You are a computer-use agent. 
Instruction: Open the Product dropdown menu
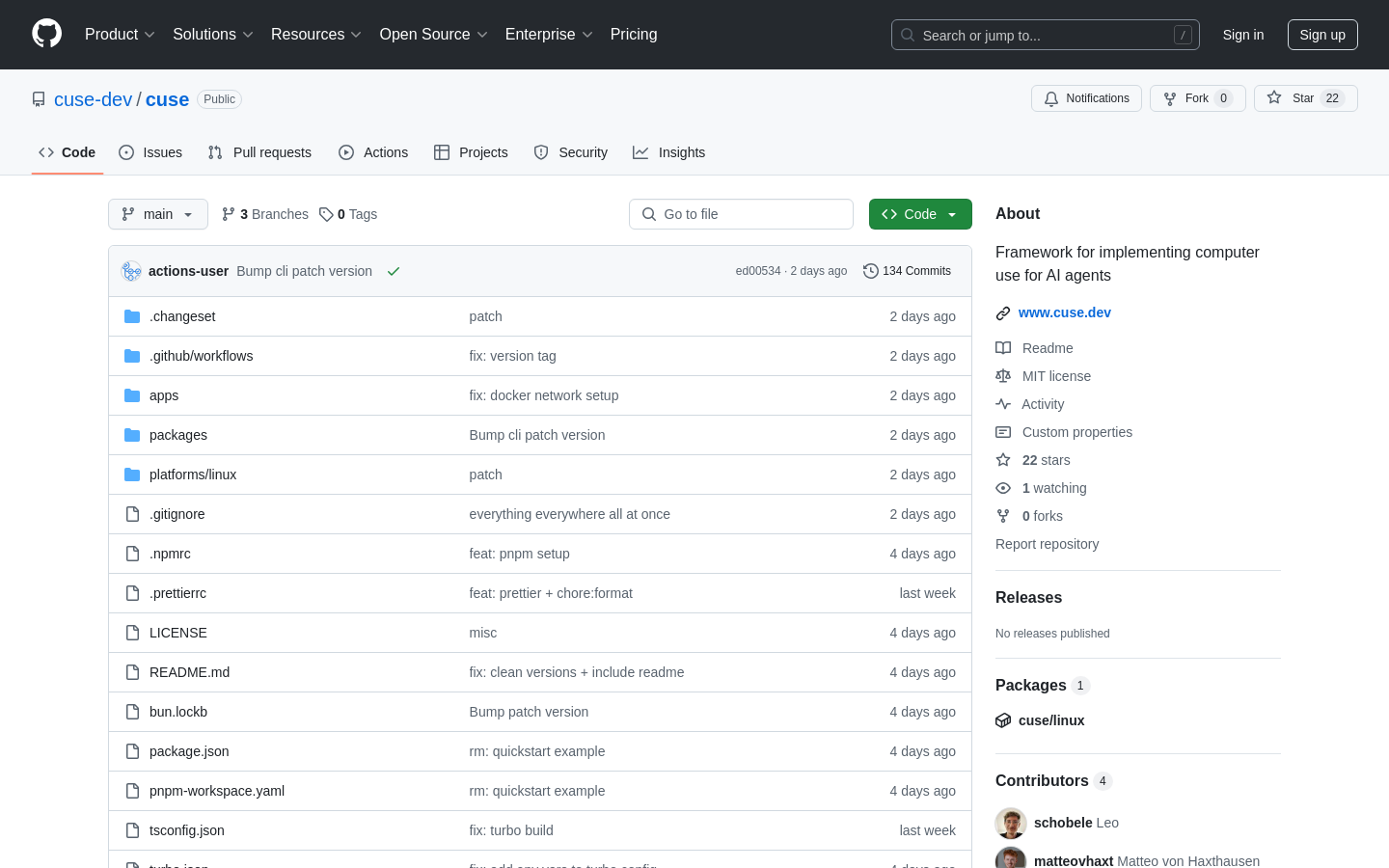pos(120,34)
